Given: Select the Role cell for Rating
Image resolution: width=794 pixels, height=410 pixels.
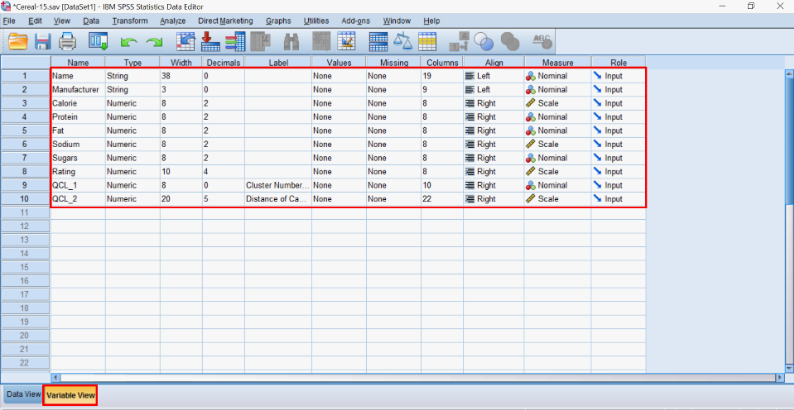Looking at the screenshot, I should pos(617,171).
